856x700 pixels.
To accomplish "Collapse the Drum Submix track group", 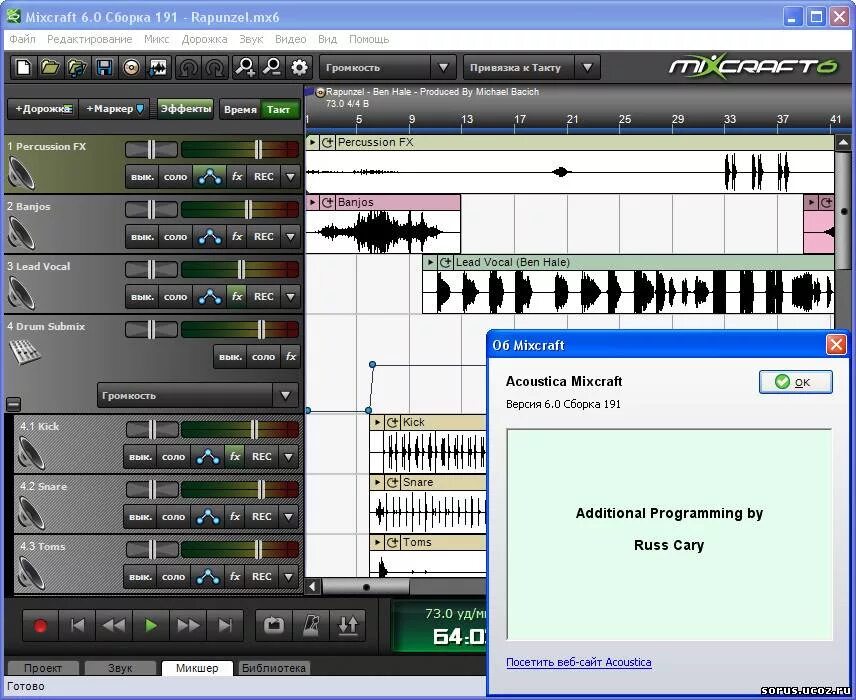I will (14, 404).
